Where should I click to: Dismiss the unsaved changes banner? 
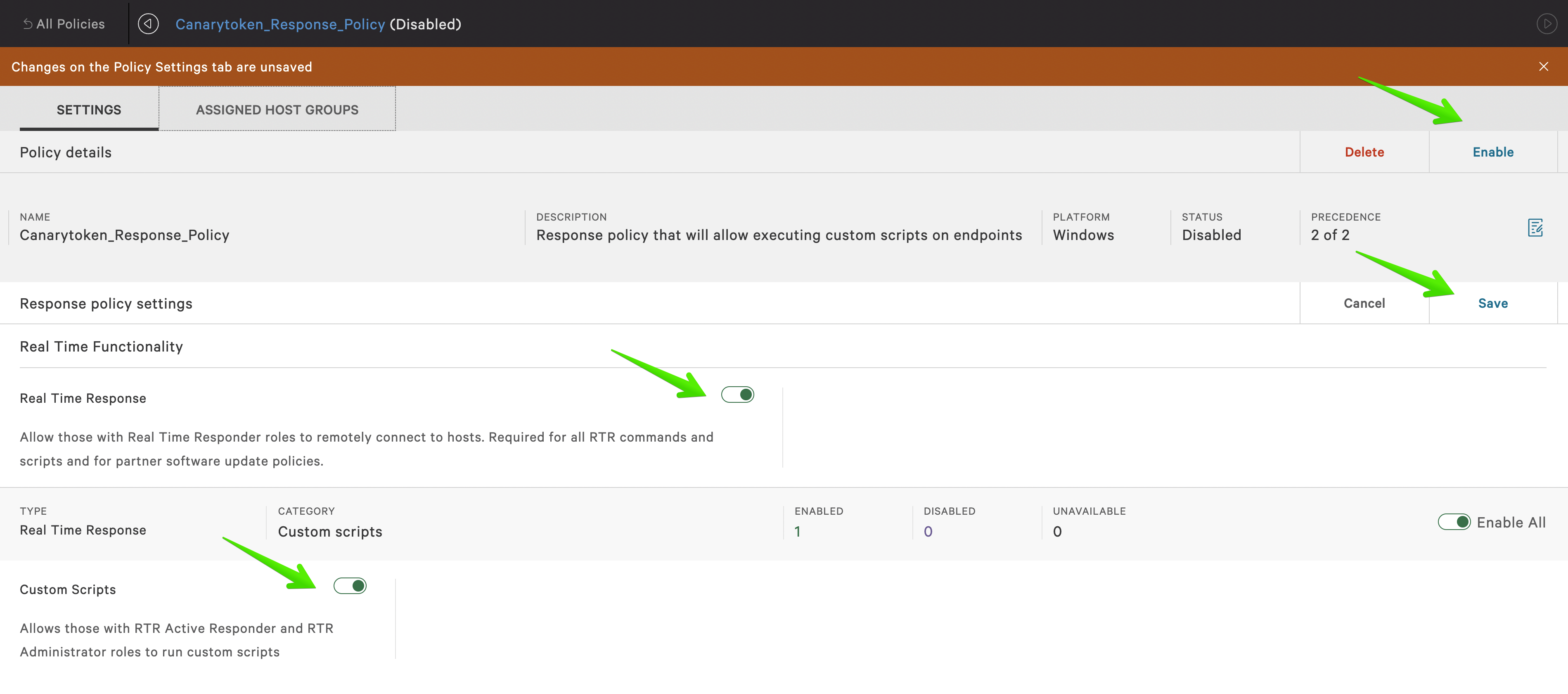[x=1544, y=67]
